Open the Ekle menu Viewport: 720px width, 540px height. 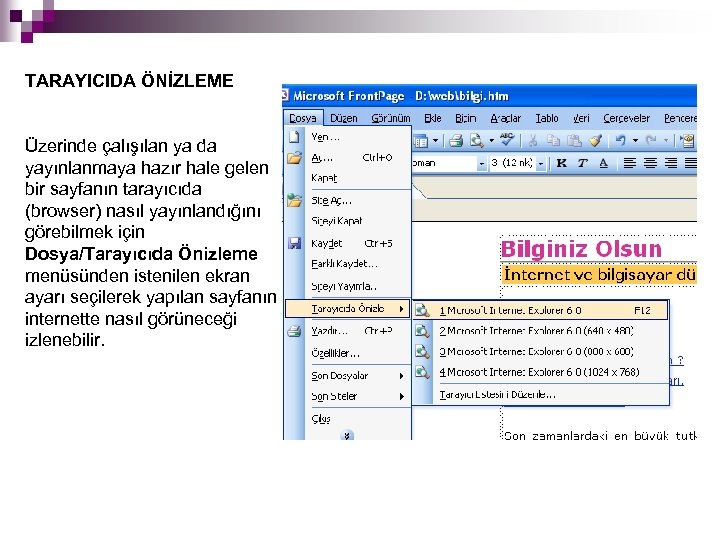[x=433, y=118]
